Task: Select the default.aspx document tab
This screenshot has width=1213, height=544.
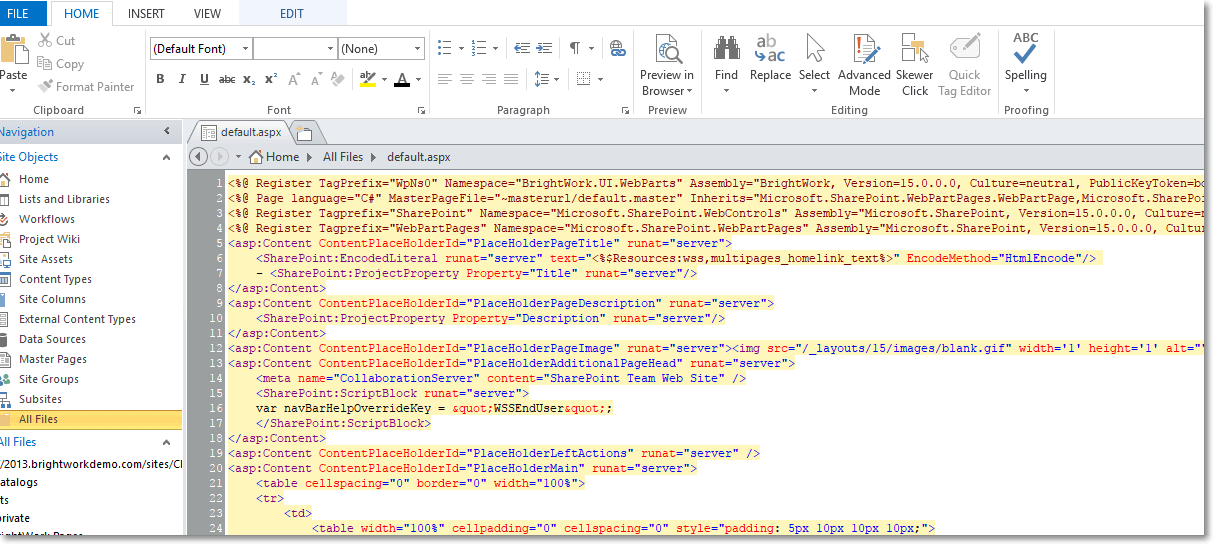Action: [241, 131]
